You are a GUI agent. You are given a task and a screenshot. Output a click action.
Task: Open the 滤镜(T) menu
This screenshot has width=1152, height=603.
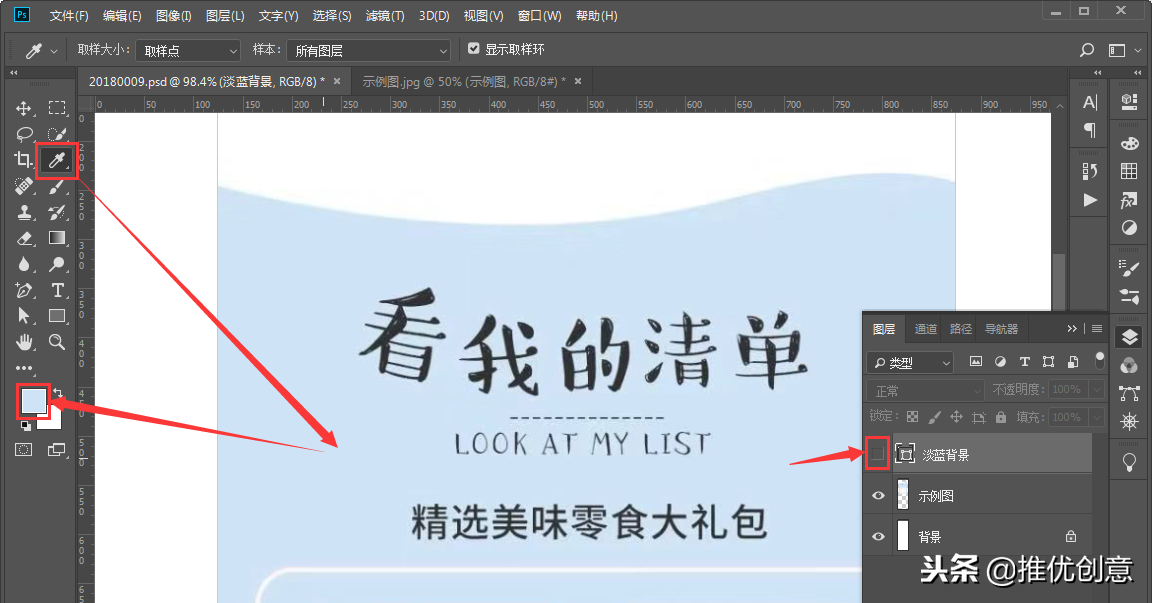point(385,15)
